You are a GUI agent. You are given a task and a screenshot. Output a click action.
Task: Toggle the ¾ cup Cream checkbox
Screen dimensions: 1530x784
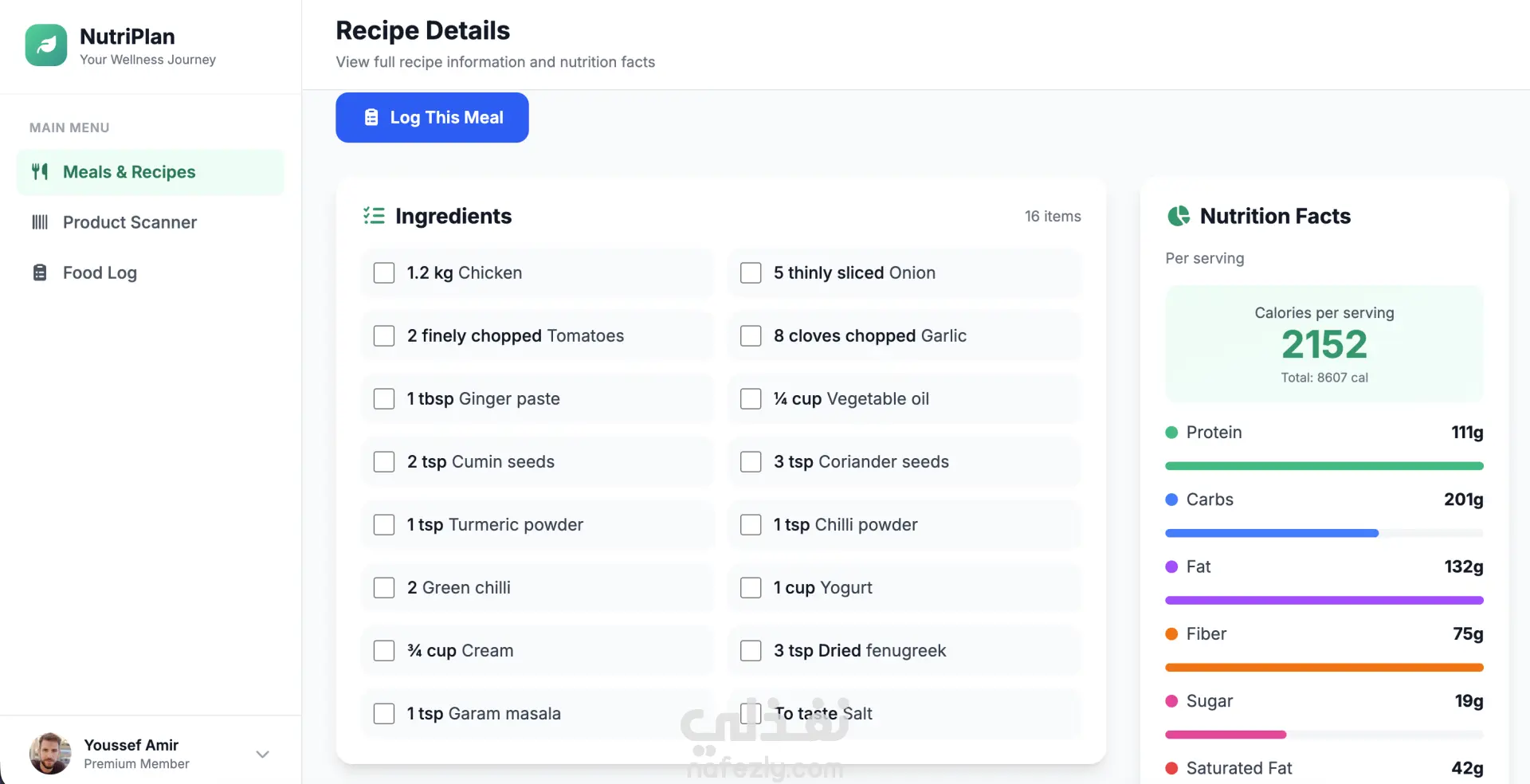click(x=384, y=651)
